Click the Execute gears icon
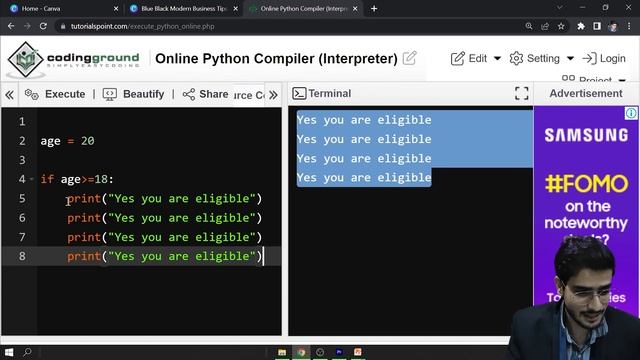This screenshot has height=360, width=640. pyautogui.click(x=31, y=94)
